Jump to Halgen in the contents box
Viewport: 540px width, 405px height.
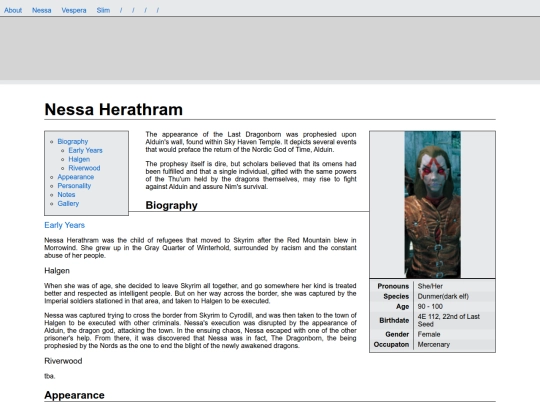79,159
